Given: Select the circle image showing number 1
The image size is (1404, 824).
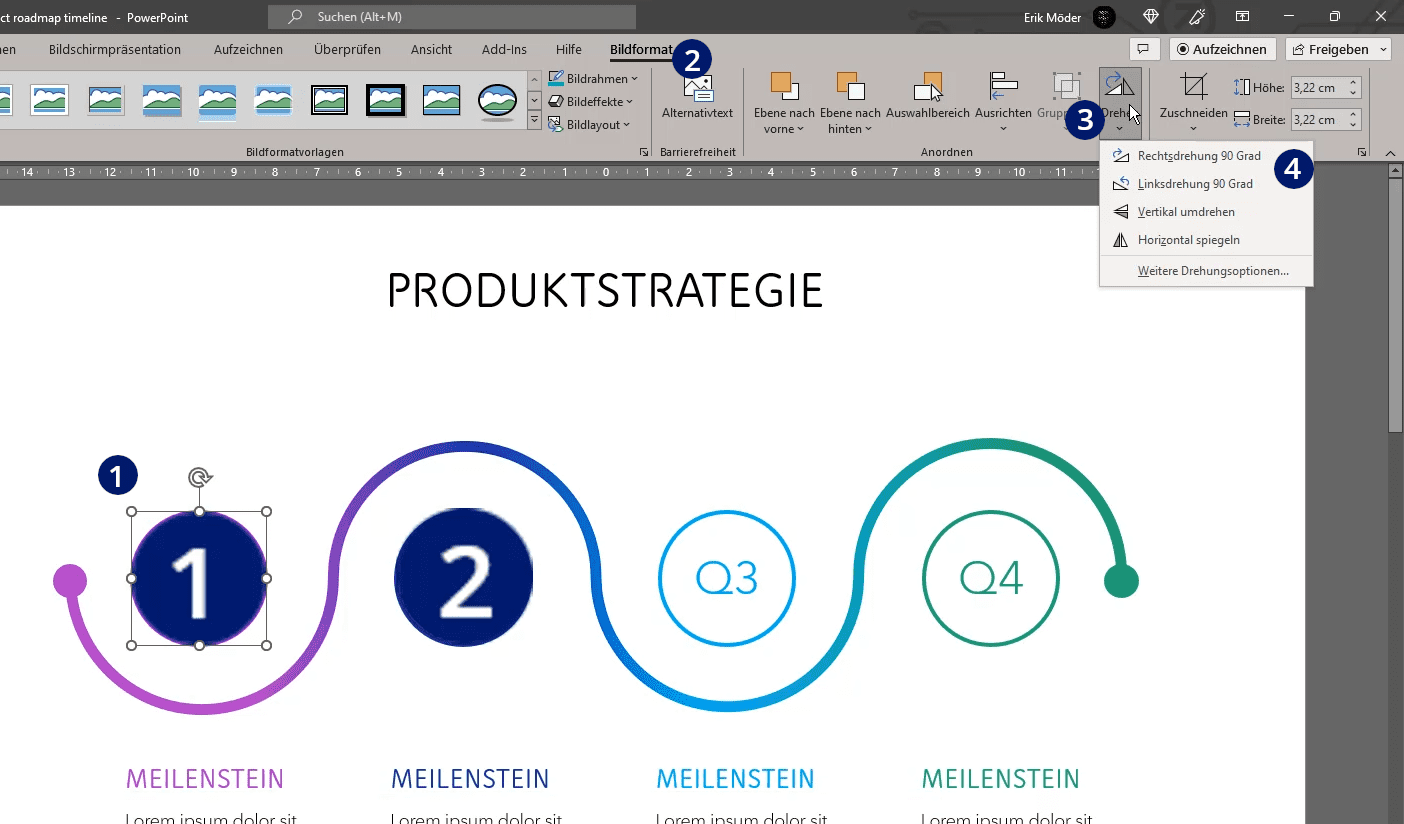Looking at the screenshot, I should coord(199,578).
